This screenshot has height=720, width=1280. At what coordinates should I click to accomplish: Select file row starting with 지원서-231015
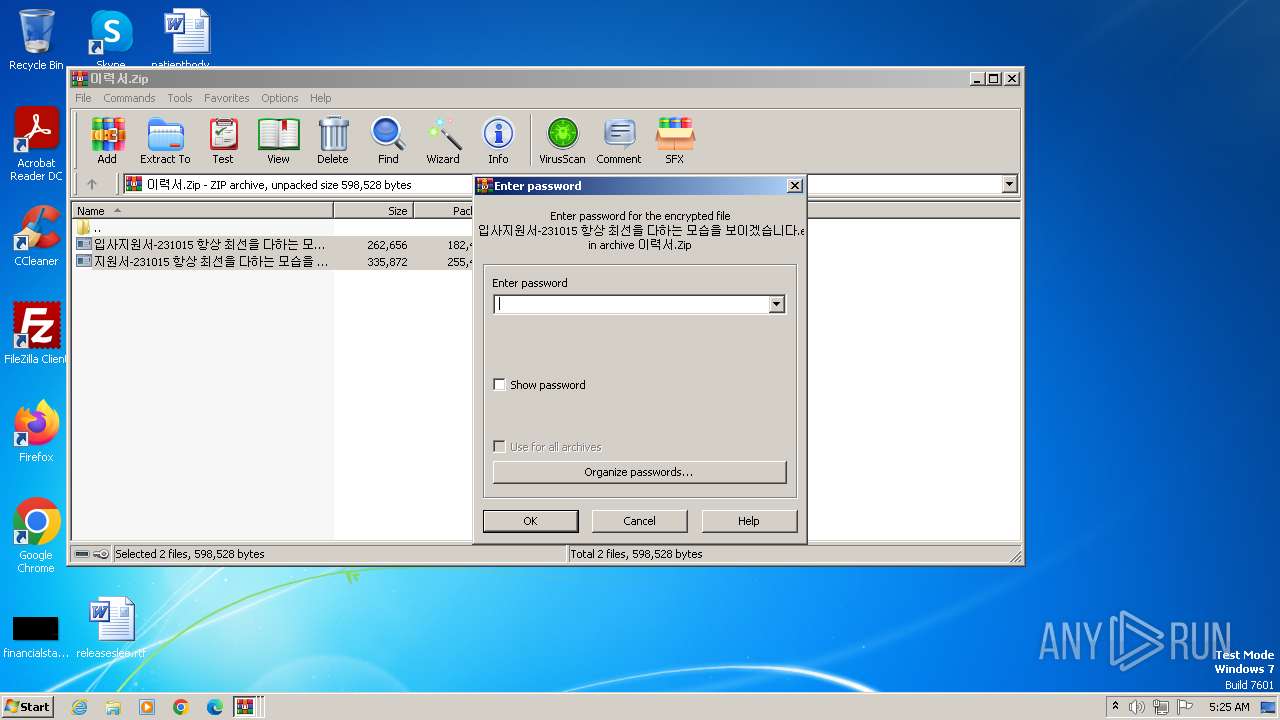pyautogui.click(x=201, y=261)
